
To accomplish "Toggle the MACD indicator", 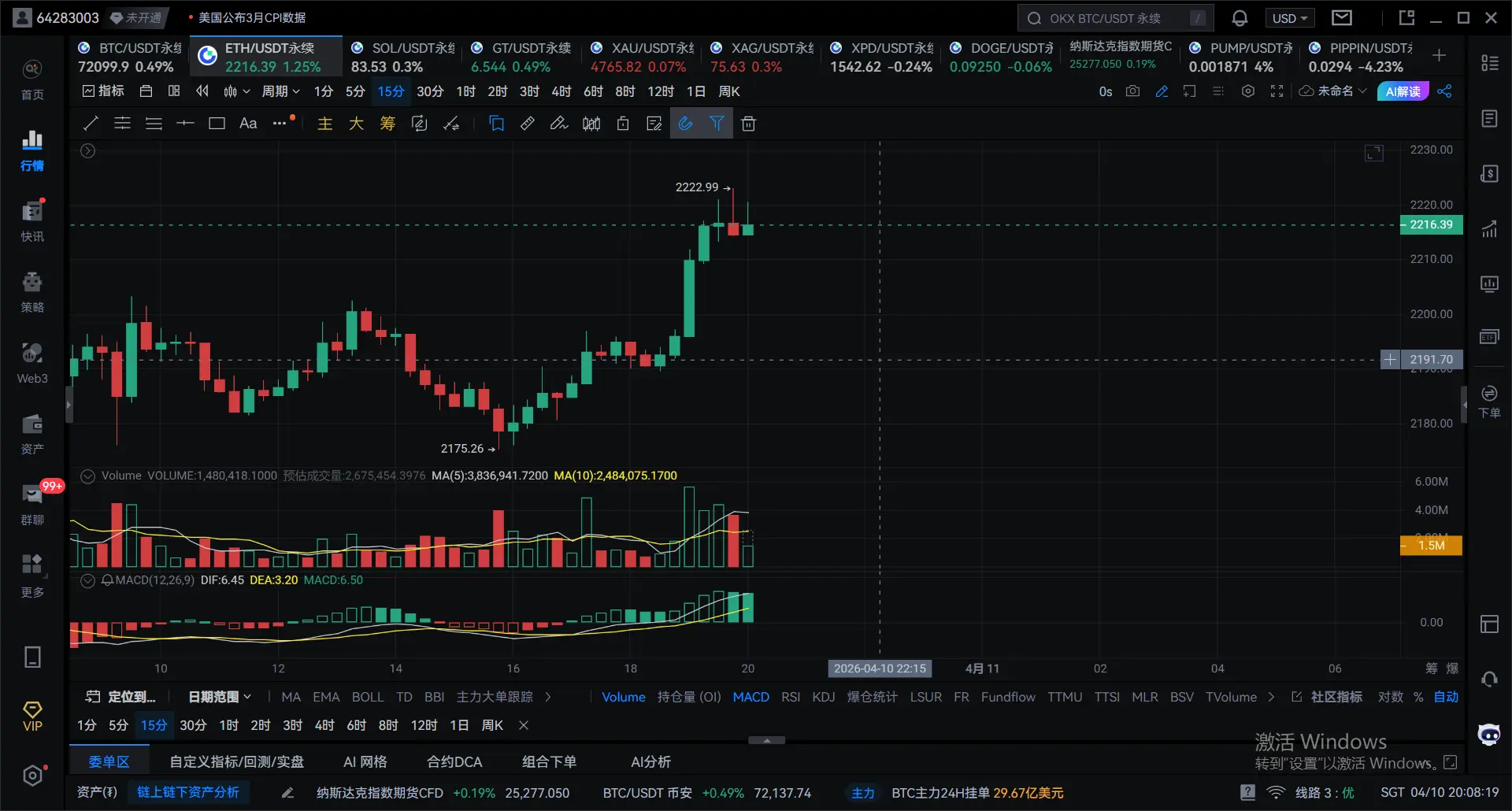I will 751,697.
